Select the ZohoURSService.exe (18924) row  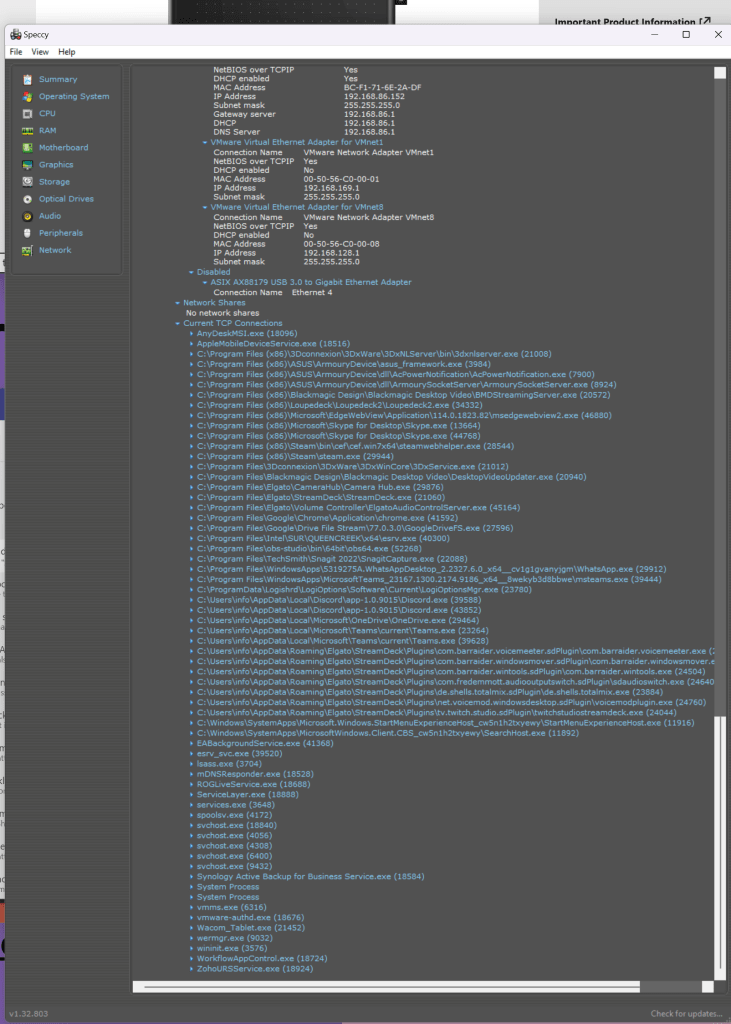255,969
